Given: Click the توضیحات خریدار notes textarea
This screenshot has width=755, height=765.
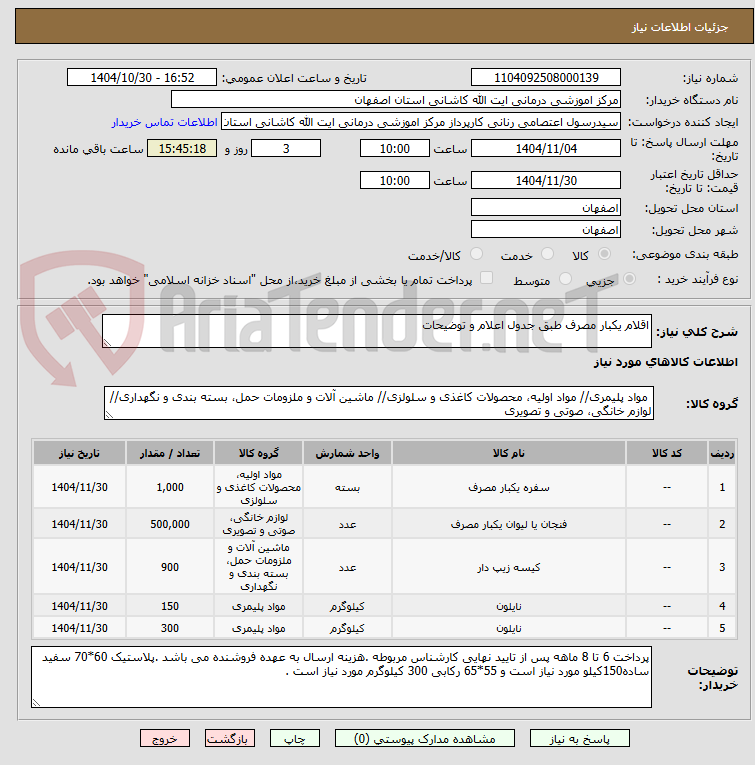Looking at the screenshot, I should coord(341,677).
